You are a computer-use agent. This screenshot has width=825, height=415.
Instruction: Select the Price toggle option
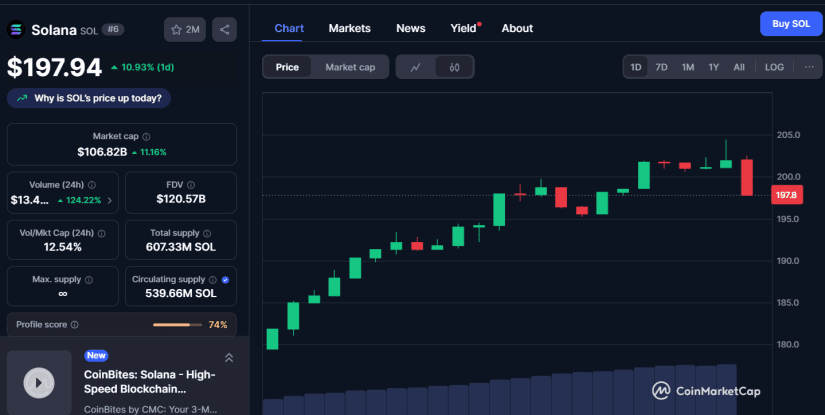tap(287, 67)
